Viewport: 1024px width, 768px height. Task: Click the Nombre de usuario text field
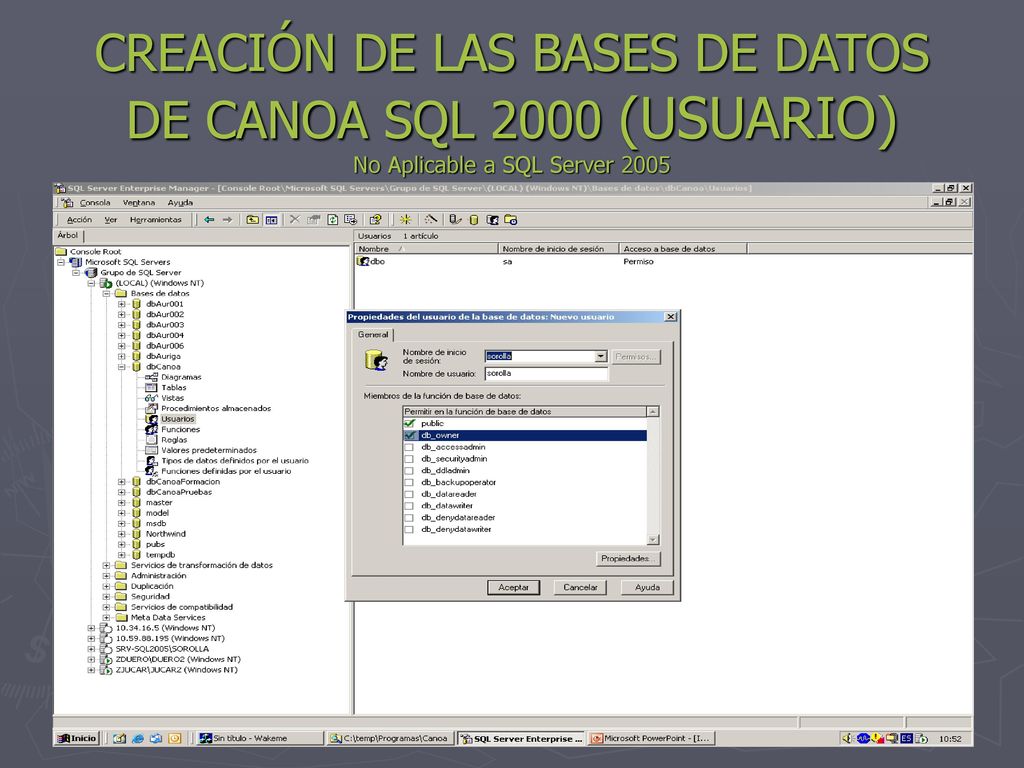[x=547, y=374]
